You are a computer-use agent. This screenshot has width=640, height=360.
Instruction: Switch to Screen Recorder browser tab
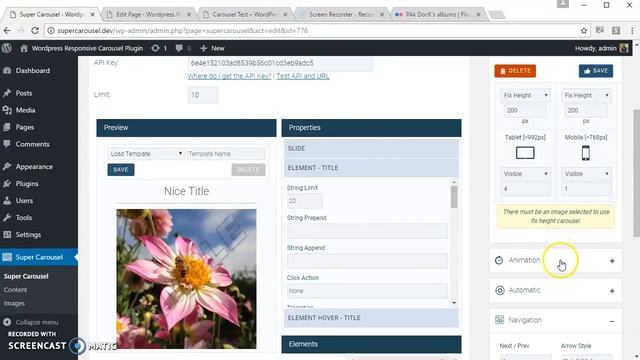(x=341, y=14)
